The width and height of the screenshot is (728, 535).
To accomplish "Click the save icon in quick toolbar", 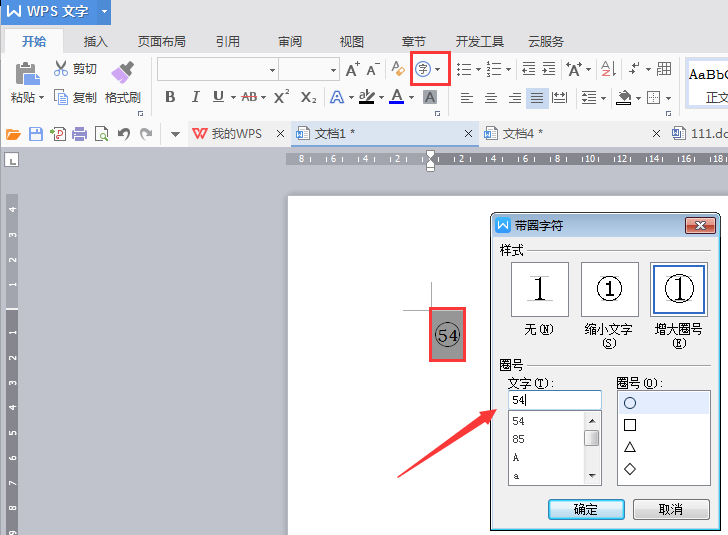I will [x=36, y=134].
